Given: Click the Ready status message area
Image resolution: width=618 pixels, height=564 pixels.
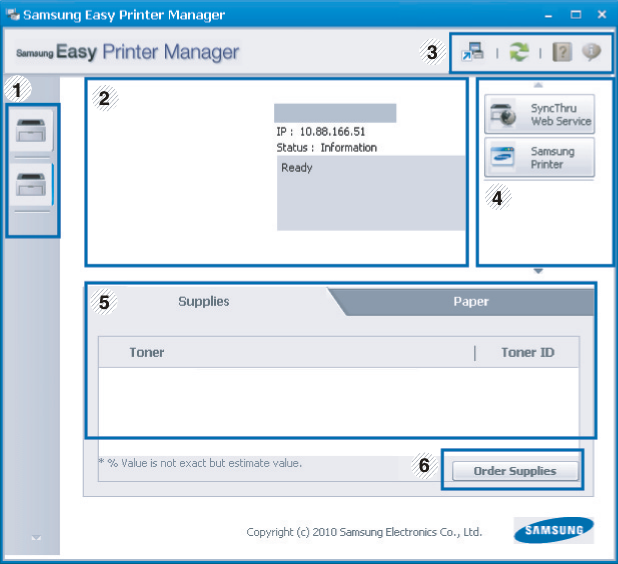Looking at the screenshot, I should pos(371,193).
